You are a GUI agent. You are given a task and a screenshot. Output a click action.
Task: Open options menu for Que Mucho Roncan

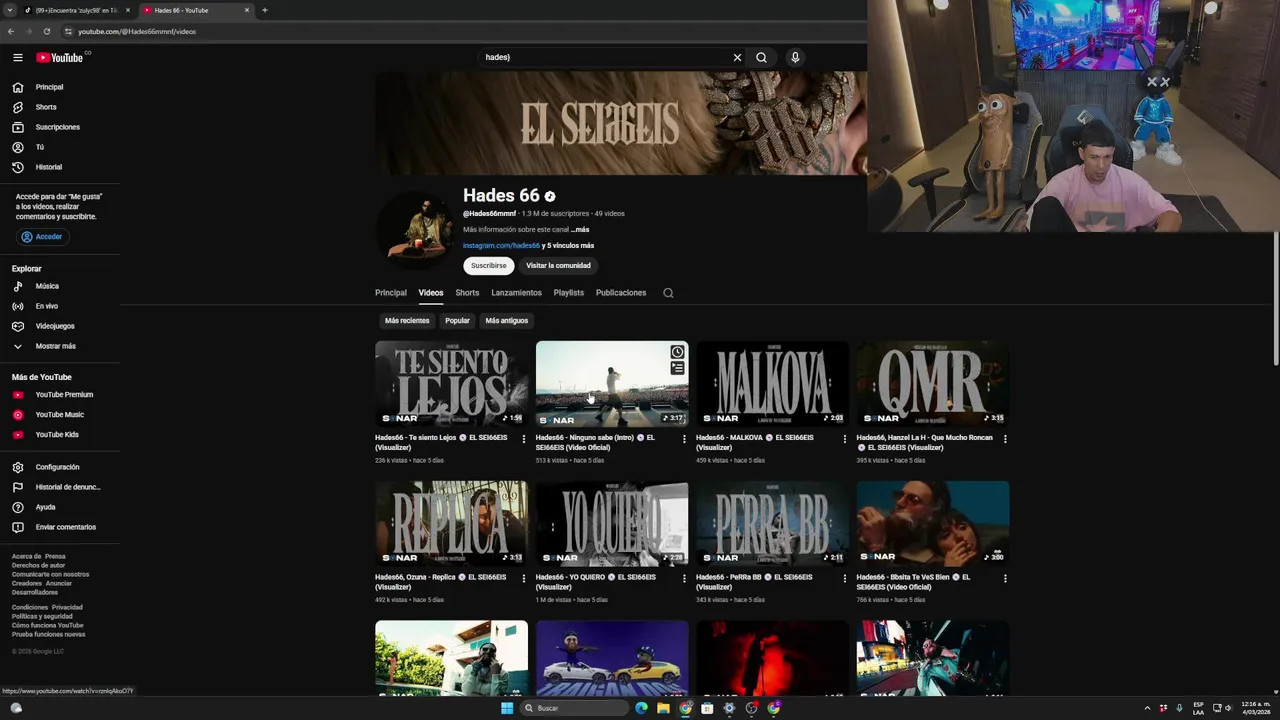point(1005,439)
